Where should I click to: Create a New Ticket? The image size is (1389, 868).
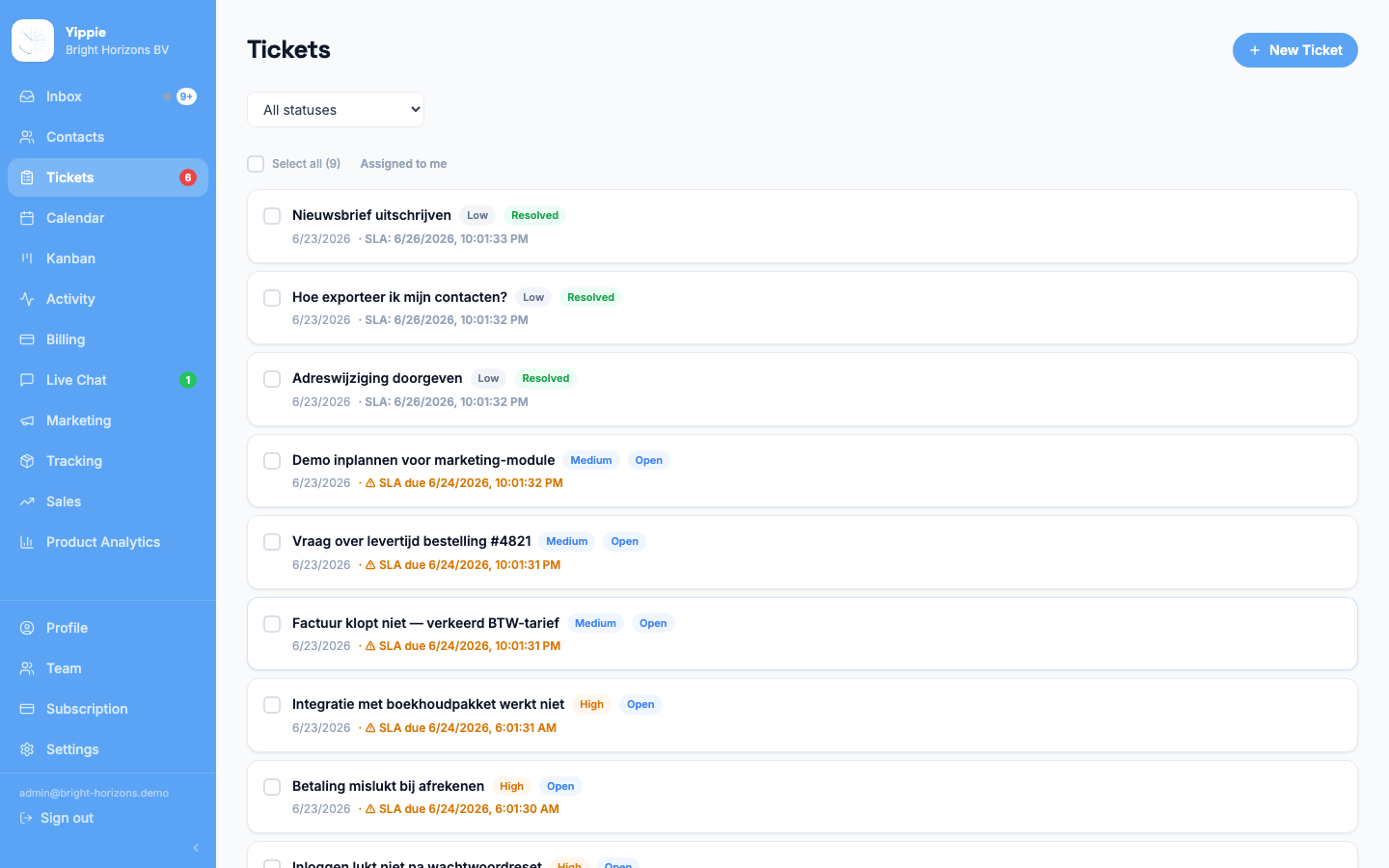pyautogui.click(x=1294, y=50)
